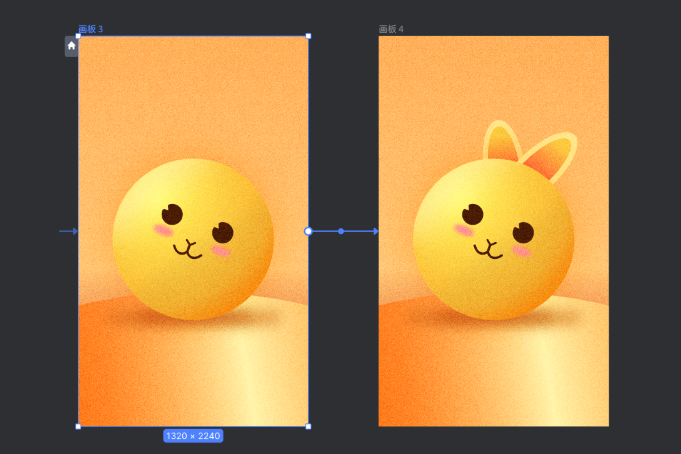Select the 画板 4 artboard title
Viewport: 681px width, 454px height.
(391, 29)
